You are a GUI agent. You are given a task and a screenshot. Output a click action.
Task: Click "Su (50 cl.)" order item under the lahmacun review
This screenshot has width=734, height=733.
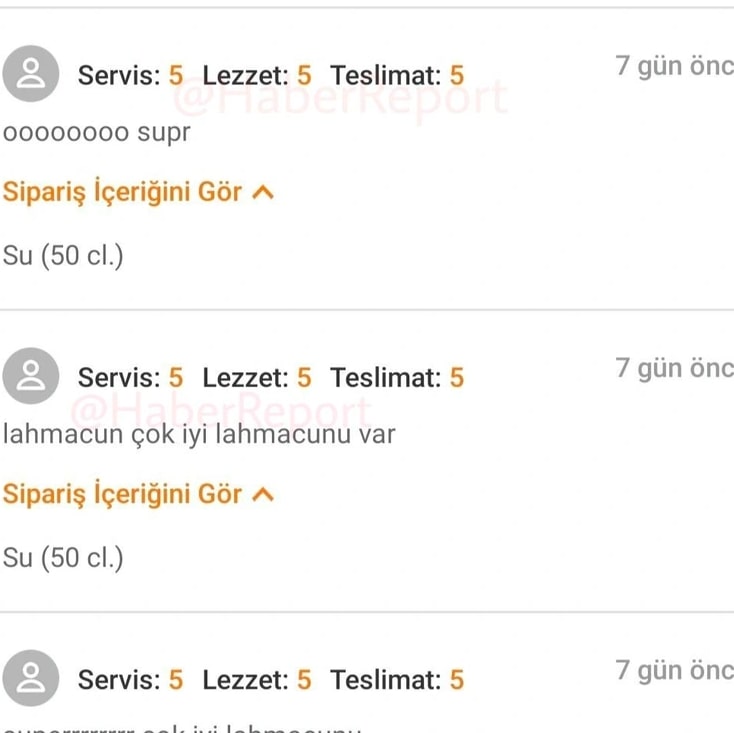[x=63, y=558]
